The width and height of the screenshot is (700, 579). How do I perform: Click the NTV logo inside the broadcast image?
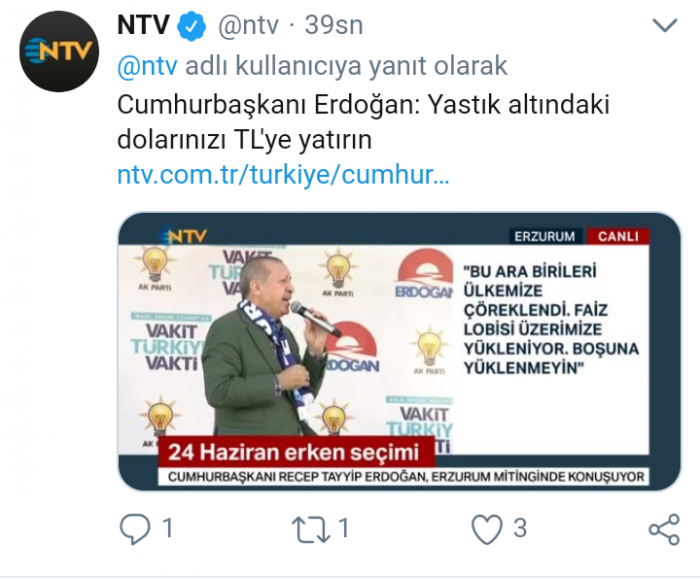coord(184,236)
